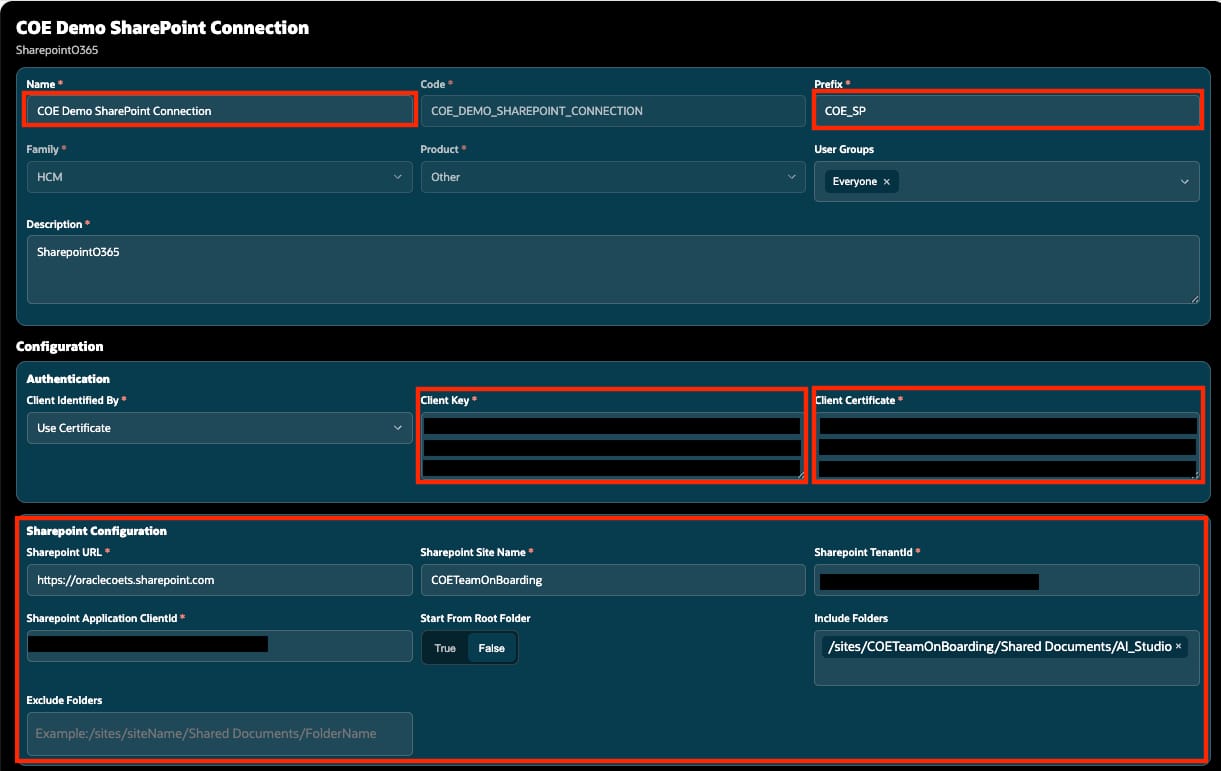Click the Sharepoint Site Name field
Image resolution: width=1221 pixels, height=771 pixels.
(x=613, y=580)
